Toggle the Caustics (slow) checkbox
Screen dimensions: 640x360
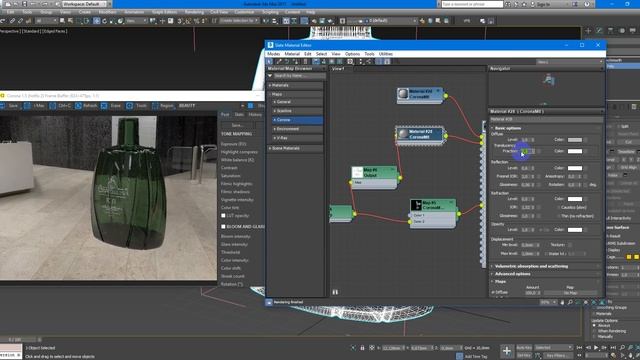[558, 207]
